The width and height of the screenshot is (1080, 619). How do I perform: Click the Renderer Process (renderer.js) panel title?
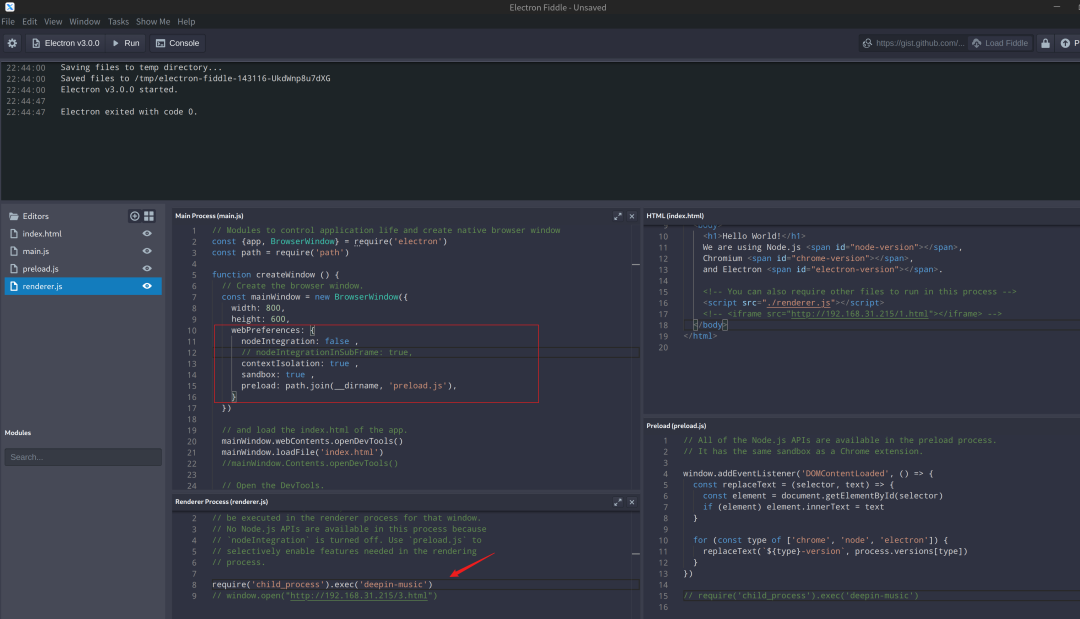221,502
